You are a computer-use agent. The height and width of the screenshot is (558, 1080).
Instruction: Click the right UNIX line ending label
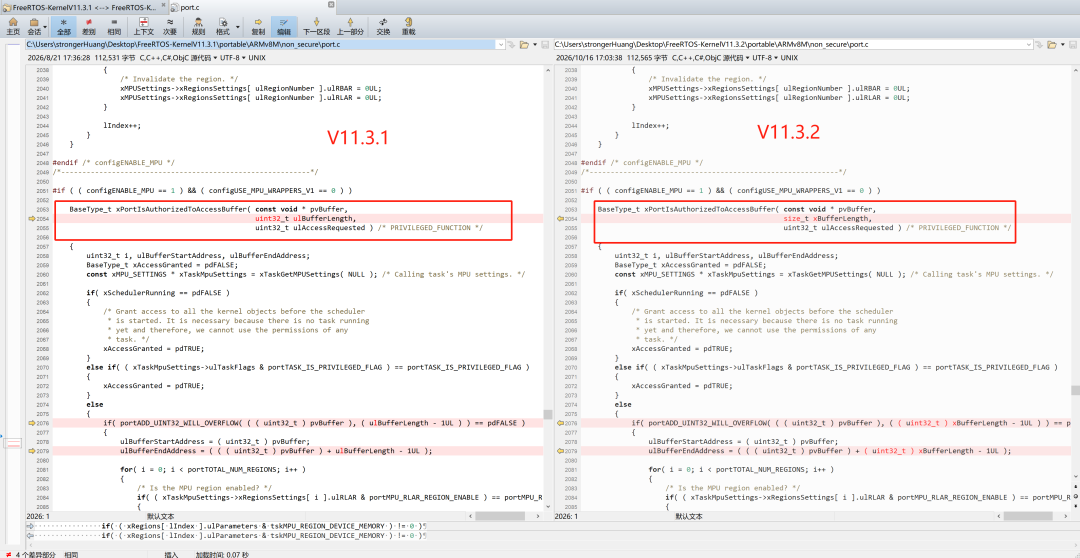[x=787, y=58]
